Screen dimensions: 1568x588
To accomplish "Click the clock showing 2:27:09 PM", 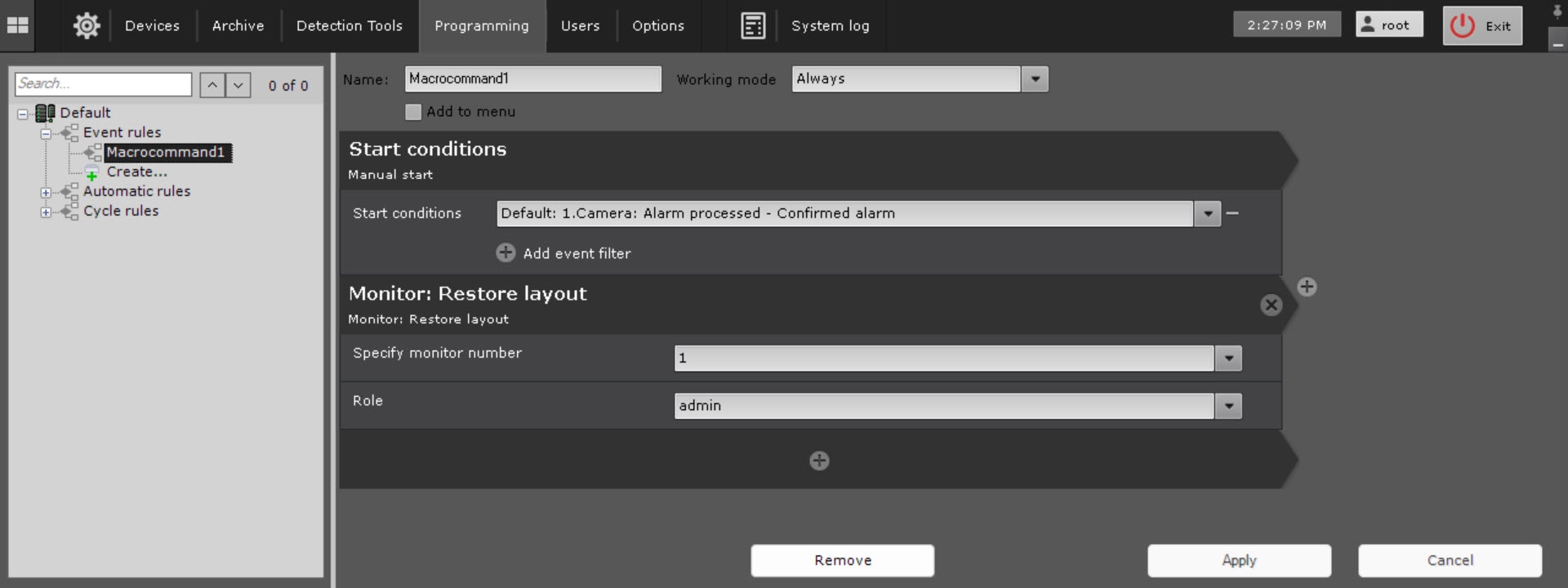I will [1286, 24].
